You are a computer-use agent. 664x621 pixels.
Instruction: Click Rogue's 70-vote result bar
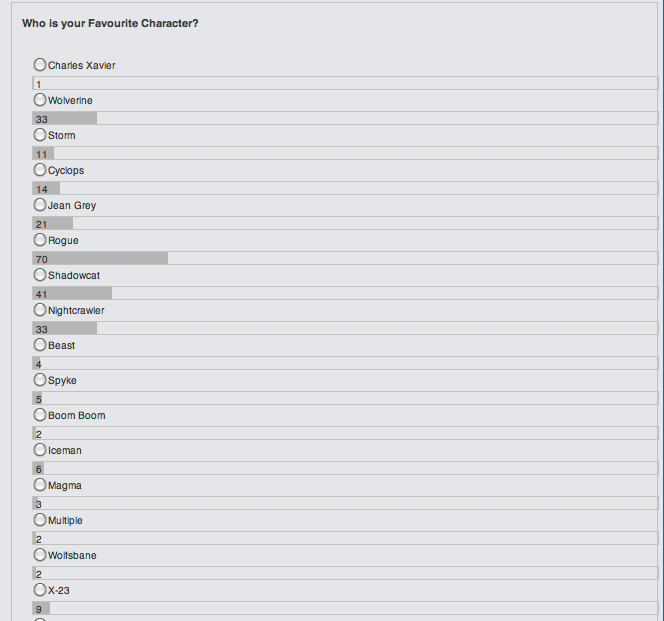[100, 259]
